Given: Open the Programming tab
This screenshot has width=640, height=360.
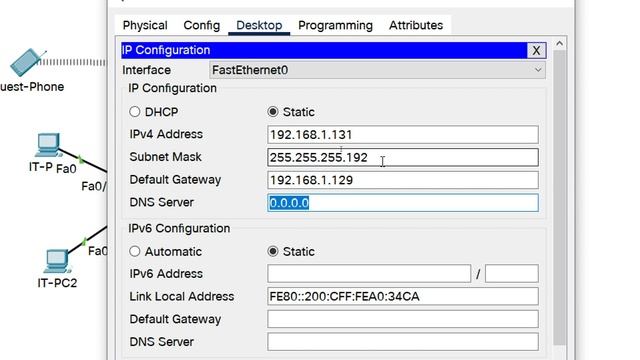Looking at the screenshot, I should 335,25.
